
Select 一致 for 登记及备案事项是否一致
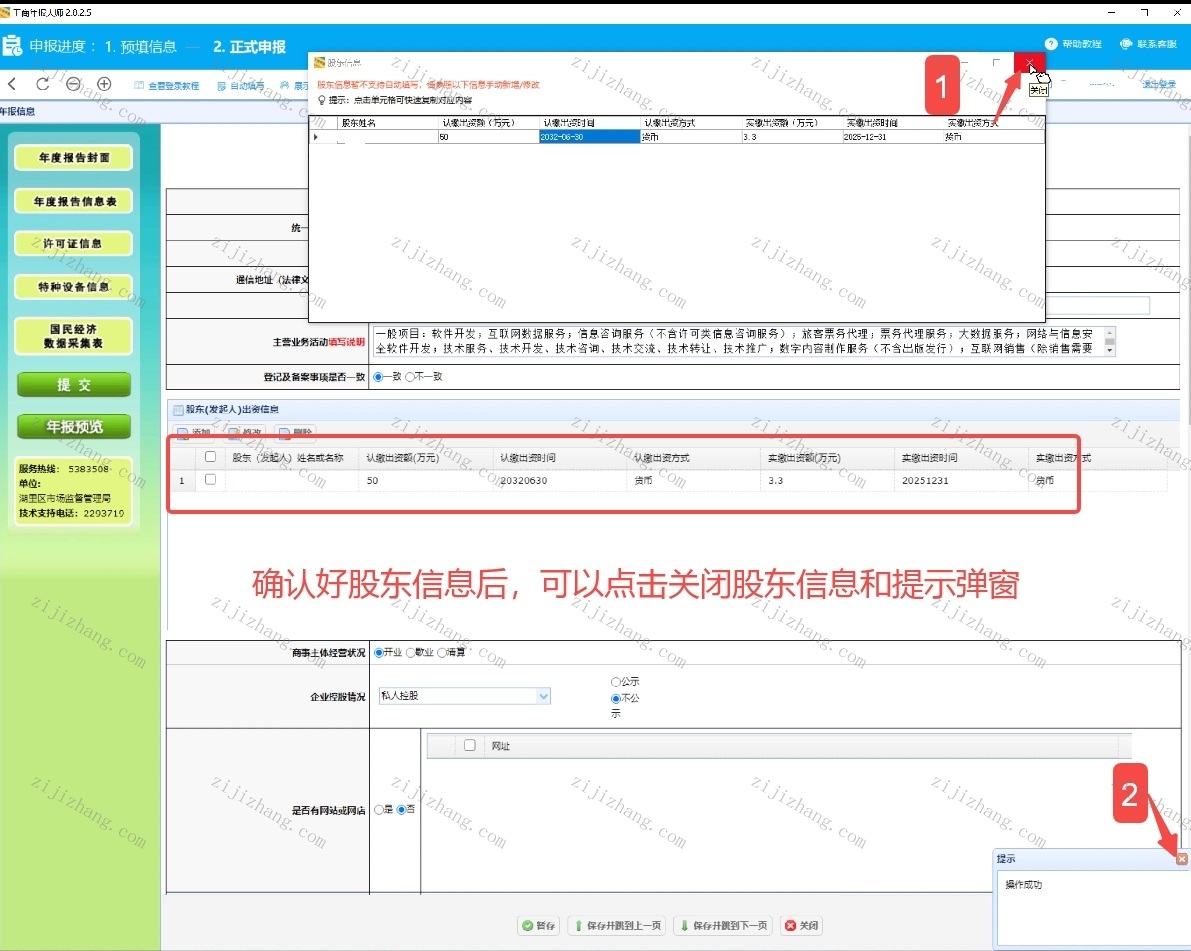tap(378, 377)
